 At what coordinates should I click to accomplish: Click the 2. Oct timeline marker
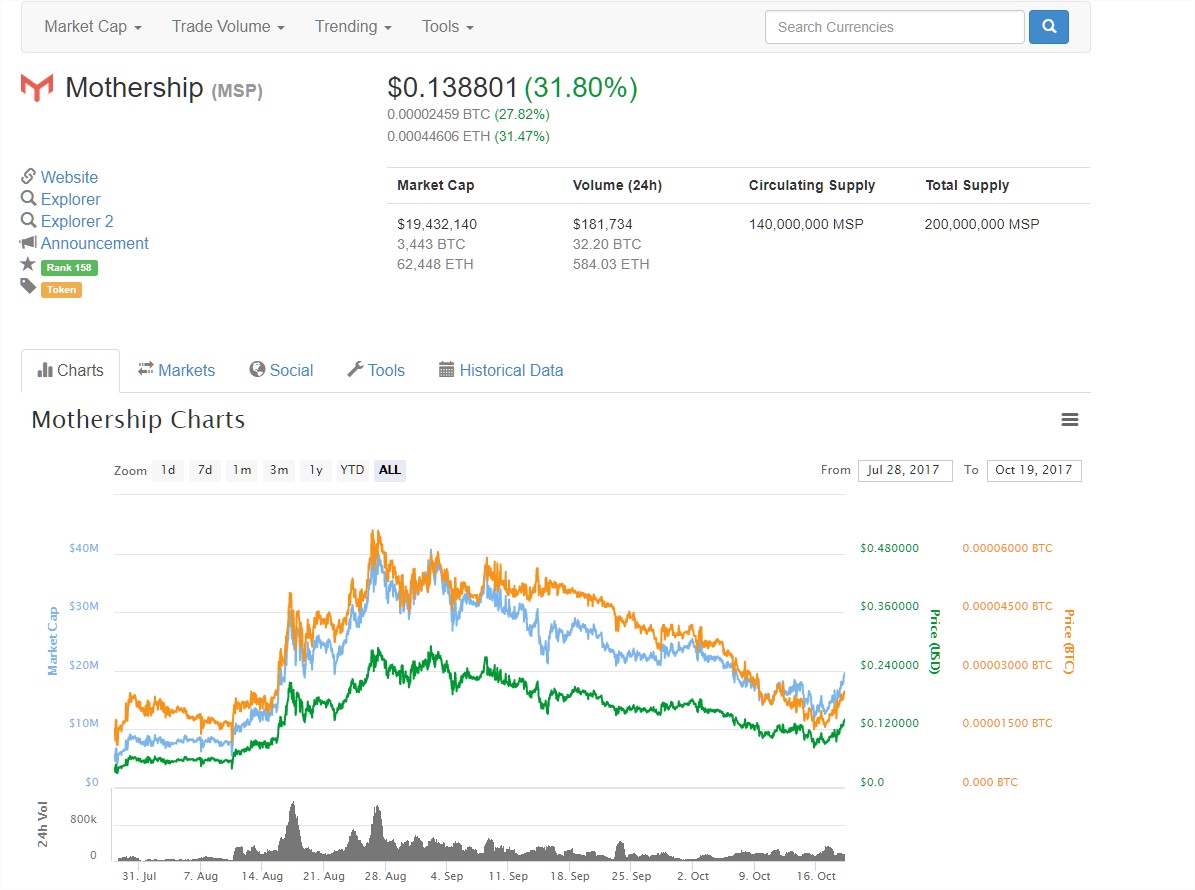pyautogui.click(x=692, y=876)
